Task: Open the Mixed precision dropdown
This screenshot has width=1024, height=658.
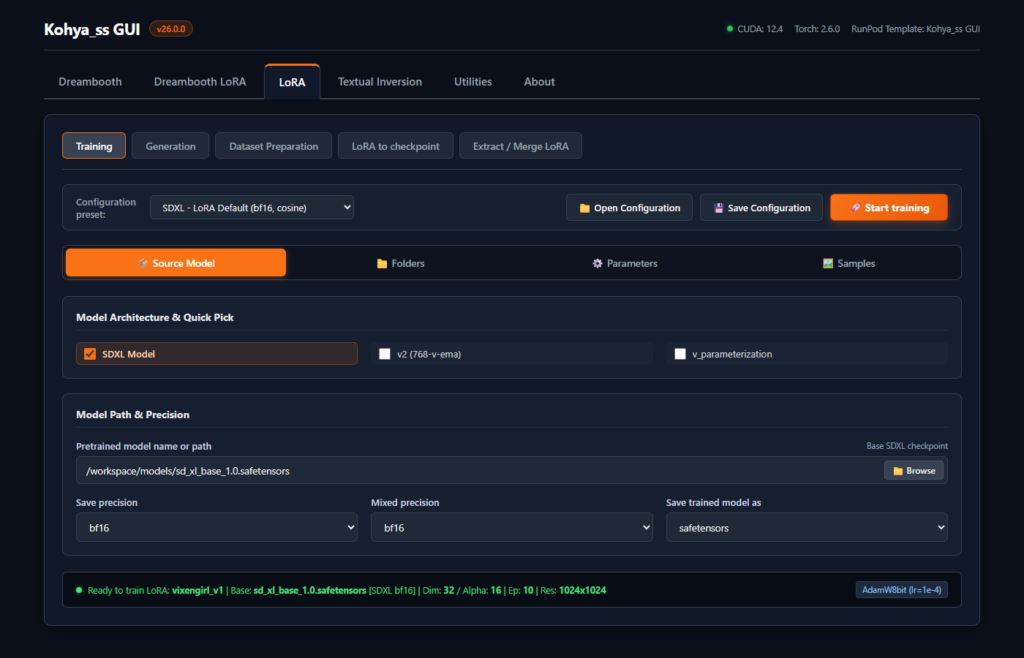Action: (511, 527)
